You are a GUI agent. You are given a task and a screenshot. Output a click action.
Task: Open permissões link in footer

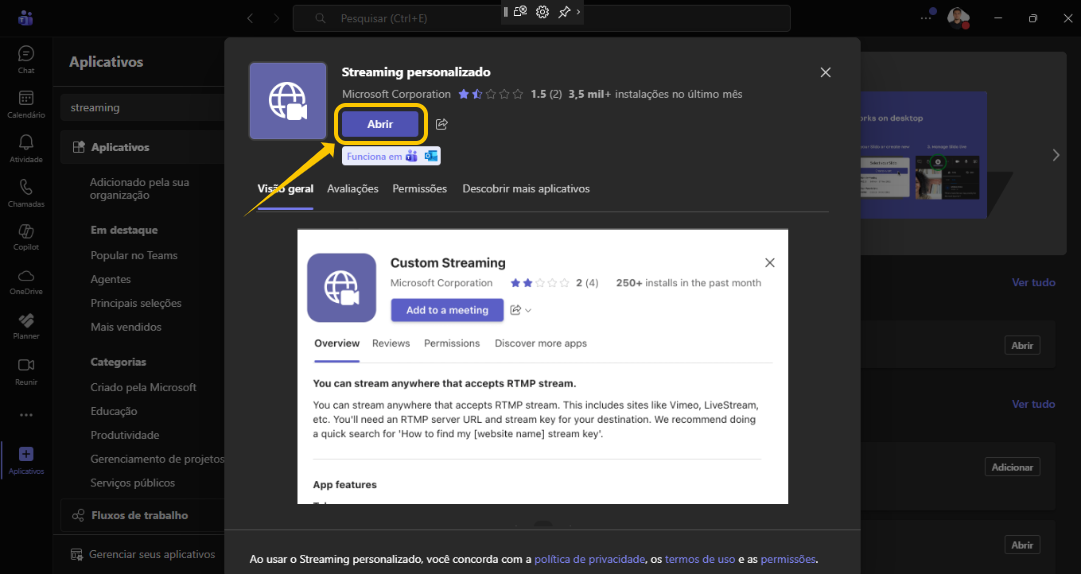(x=788, y=560)
